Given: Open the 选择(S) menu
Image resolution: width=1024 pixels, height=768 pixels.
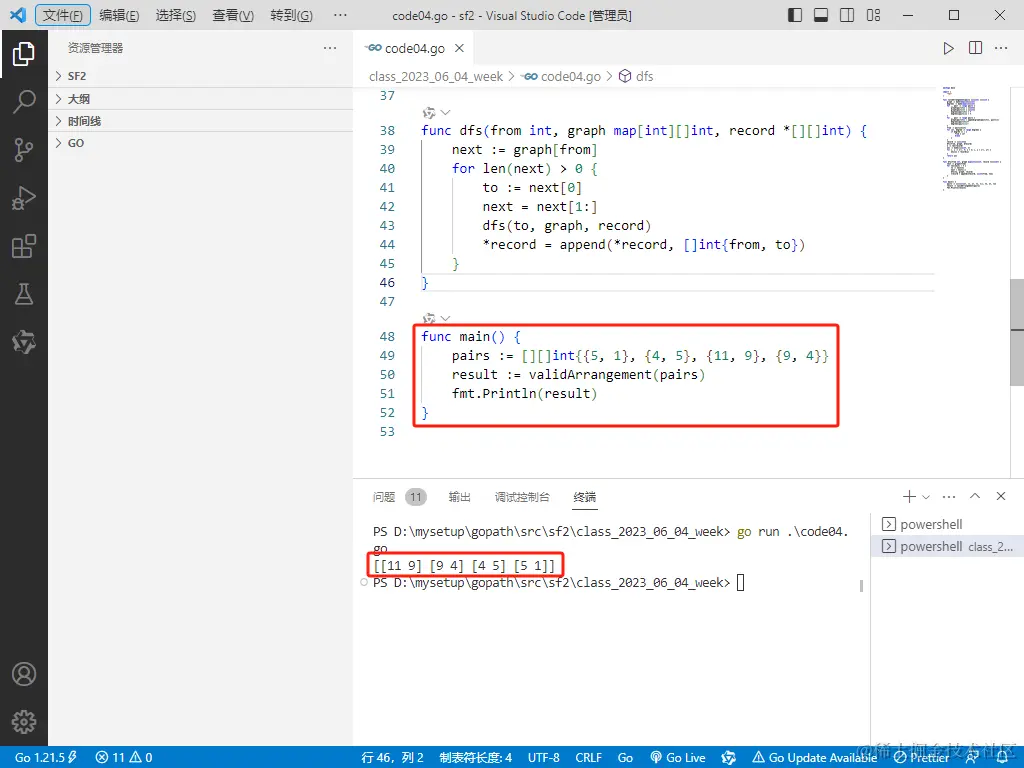Looking at the screenshot, I should [x=176, y=15].
